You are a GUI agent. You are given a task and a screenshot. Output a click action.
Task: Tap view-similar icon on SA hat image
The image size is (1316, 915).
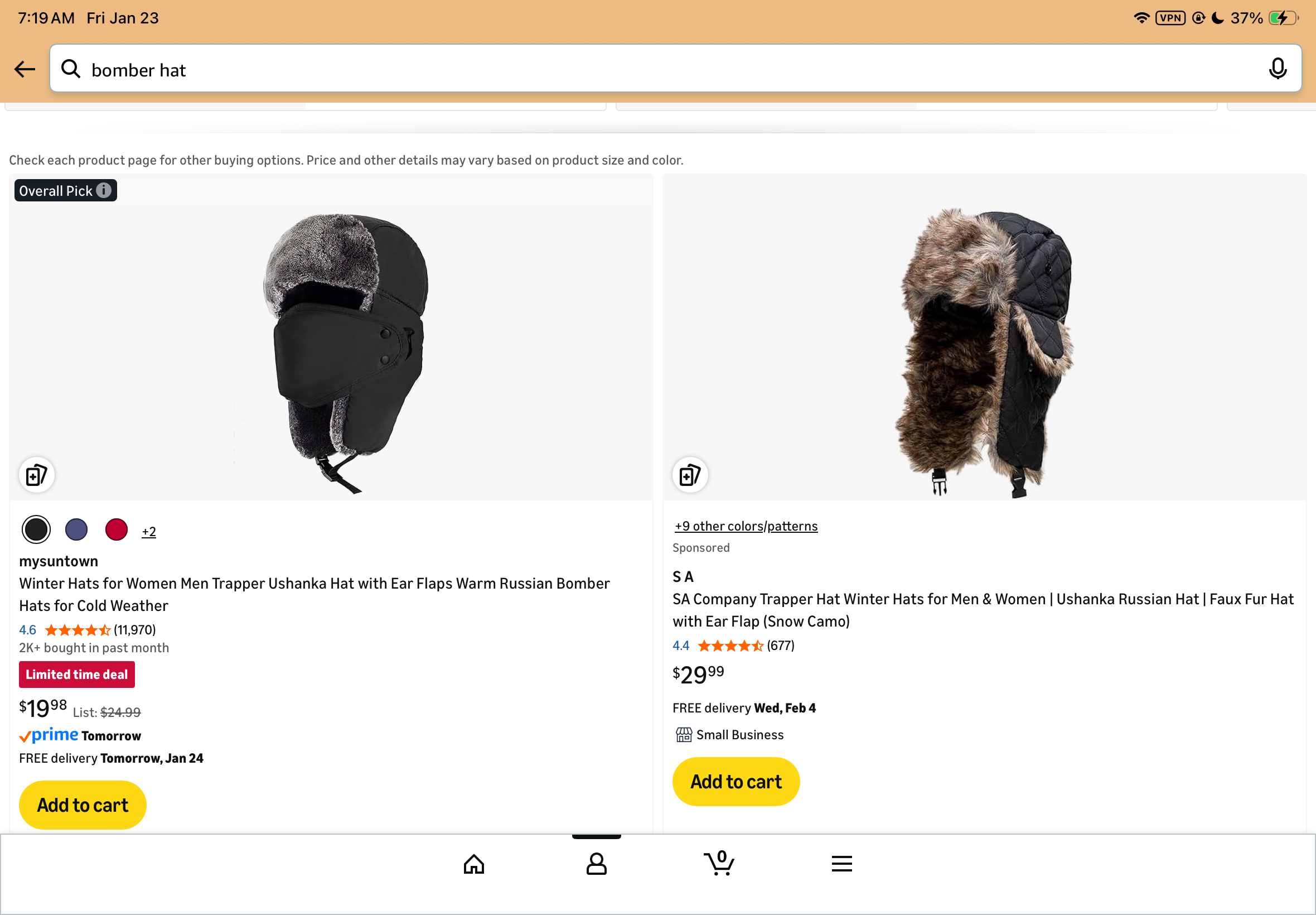690,475
